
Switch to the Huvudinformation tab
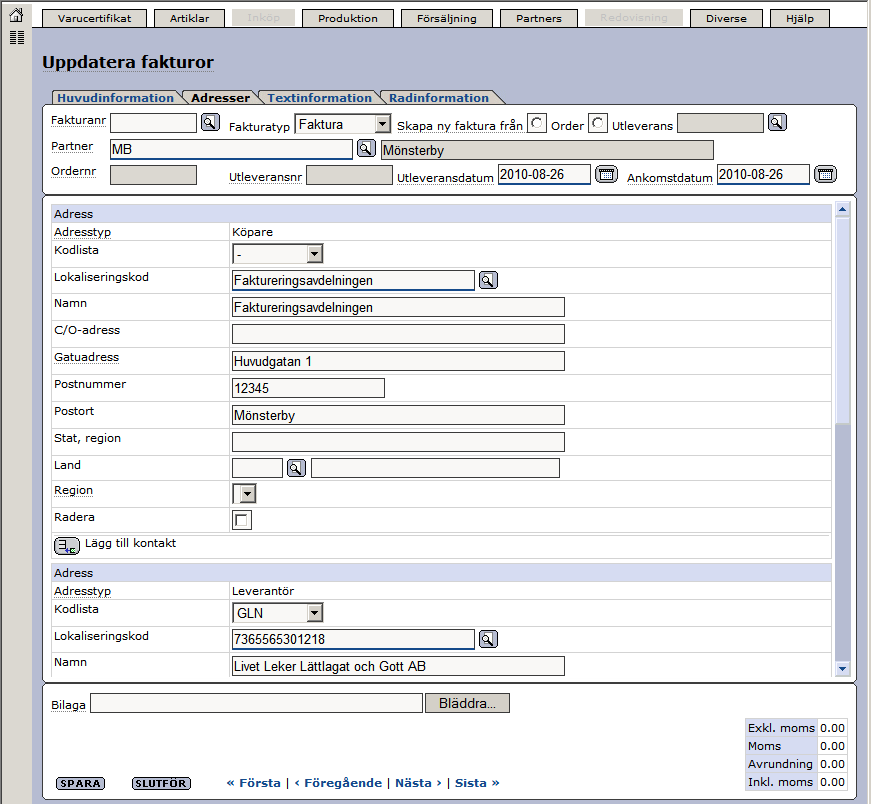point(116,98)
